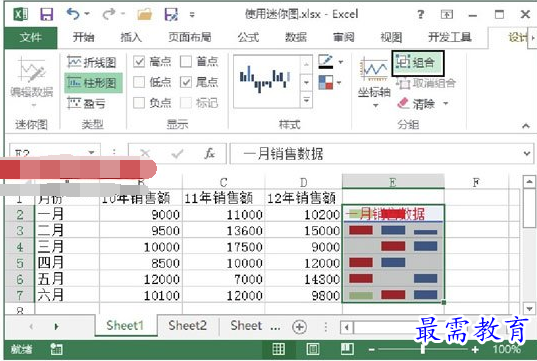
Task: Switch to the Data (数据) tab
Action: click(296, 37)
